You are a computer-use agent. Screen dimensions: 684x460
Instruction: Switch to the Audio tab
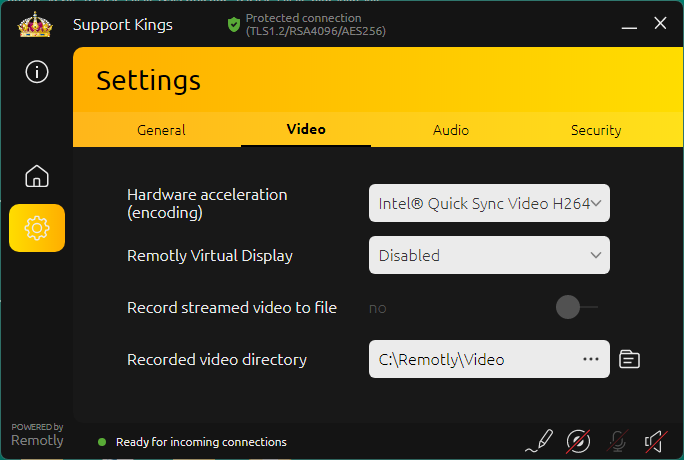point(451,130)
